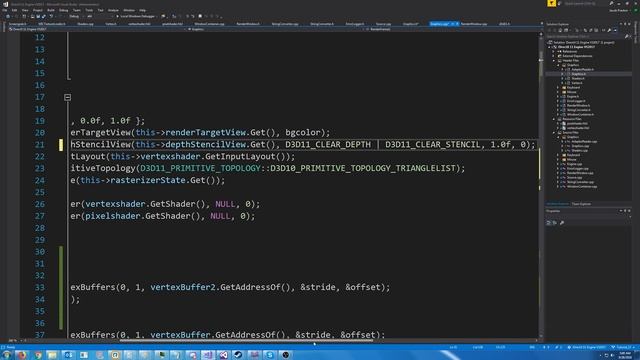Open the RenderFrame member dropdown
Screen dimensions: 640x360
coord(454,29)
